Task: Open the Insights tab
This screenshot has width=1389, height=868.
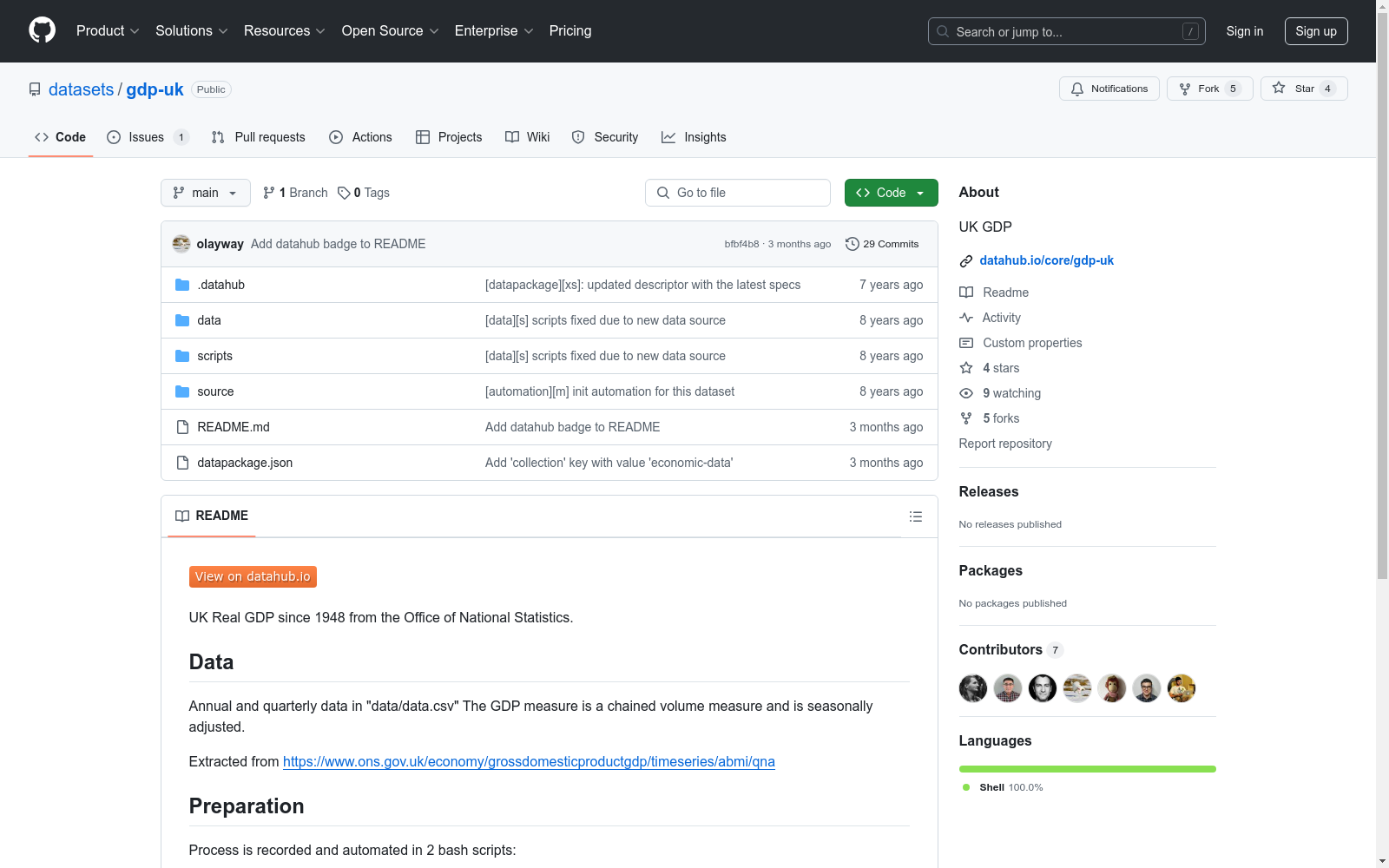Action: pos(694,137)
